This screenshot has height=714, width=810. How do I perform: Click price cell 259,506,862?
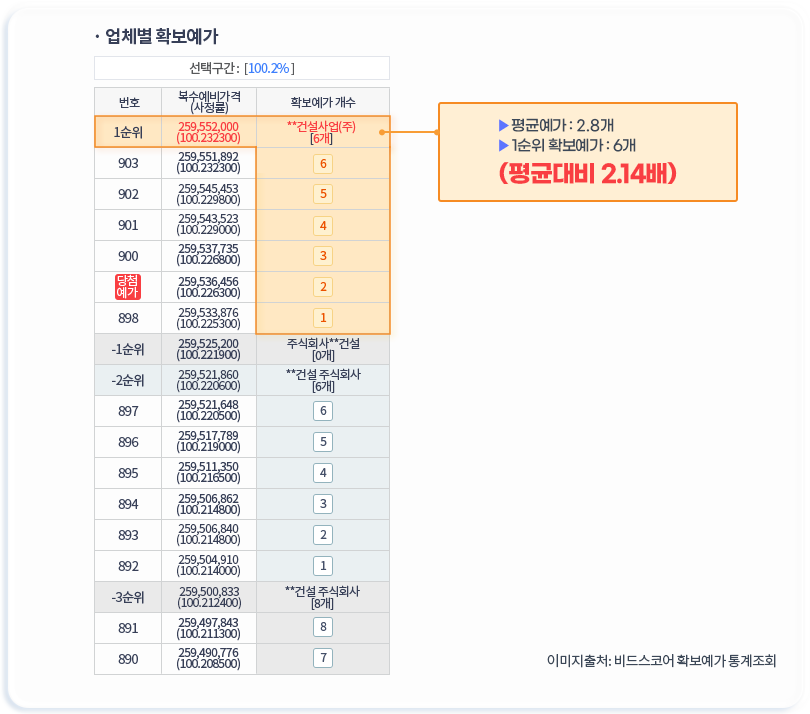point(208,504)
